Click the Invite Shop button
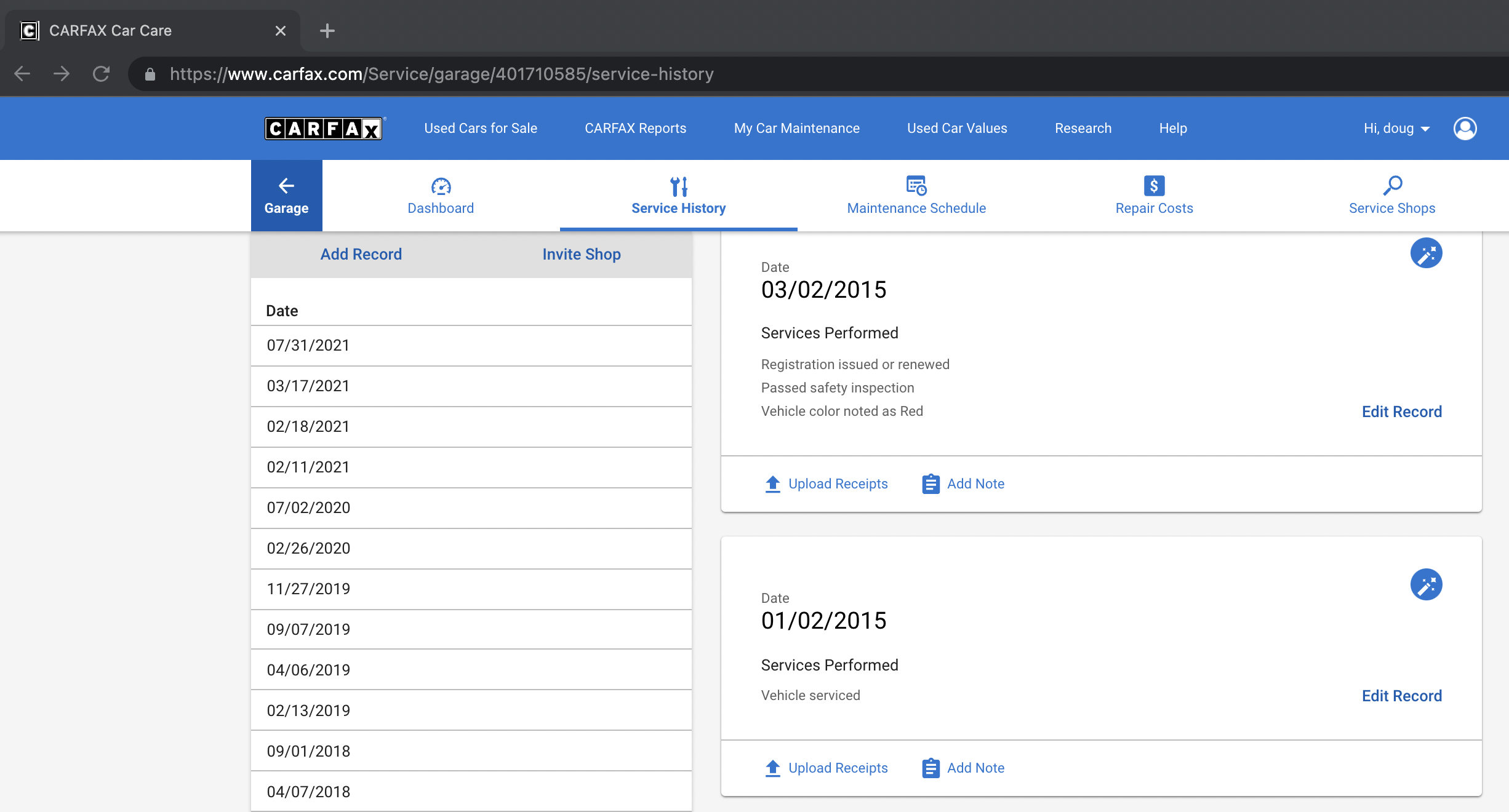Image resolution: width=1509 pixels, height=812 pixels. (x=582, y=254)
